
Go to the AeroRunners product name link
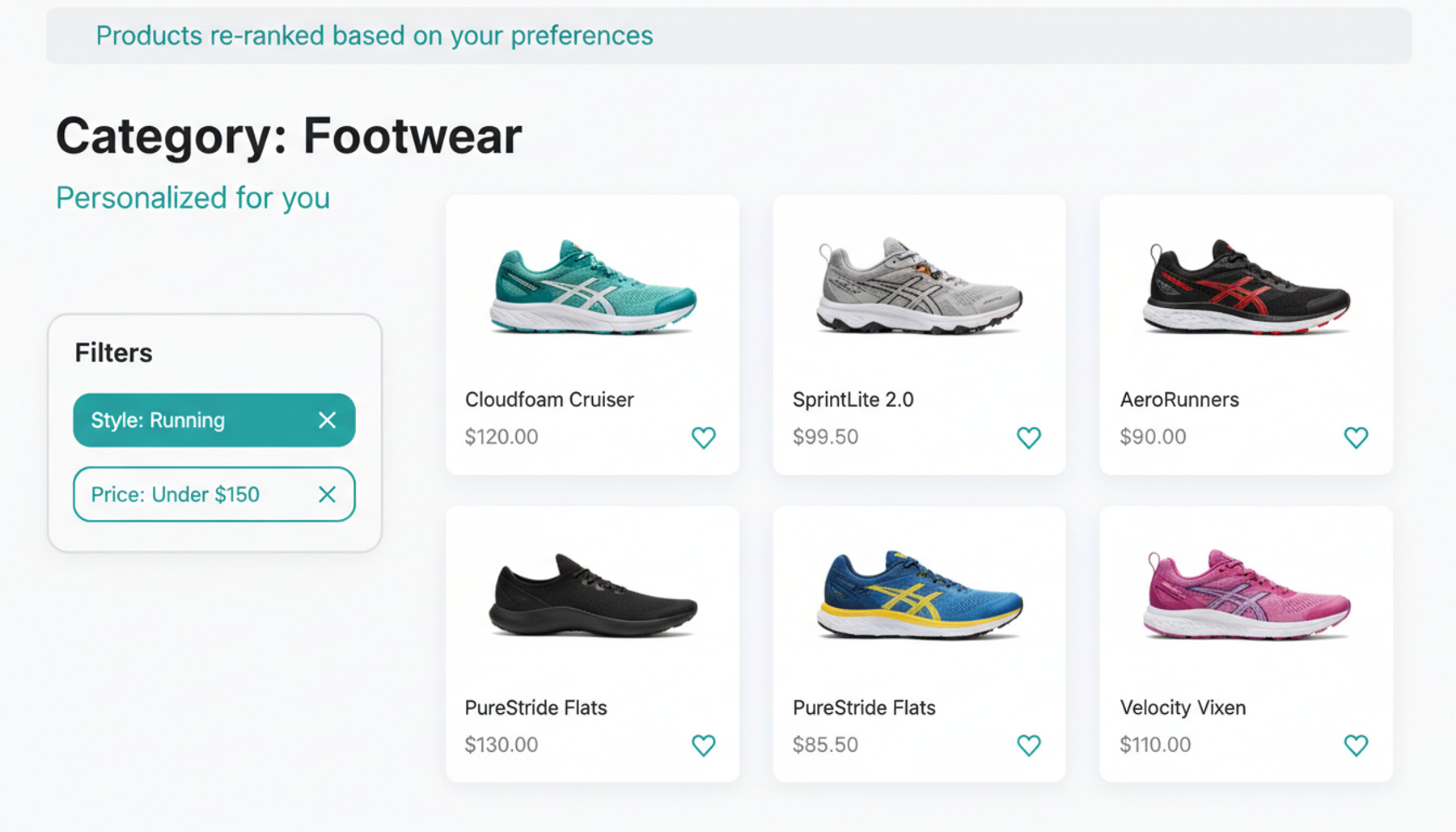click(x=1179, y=399)
